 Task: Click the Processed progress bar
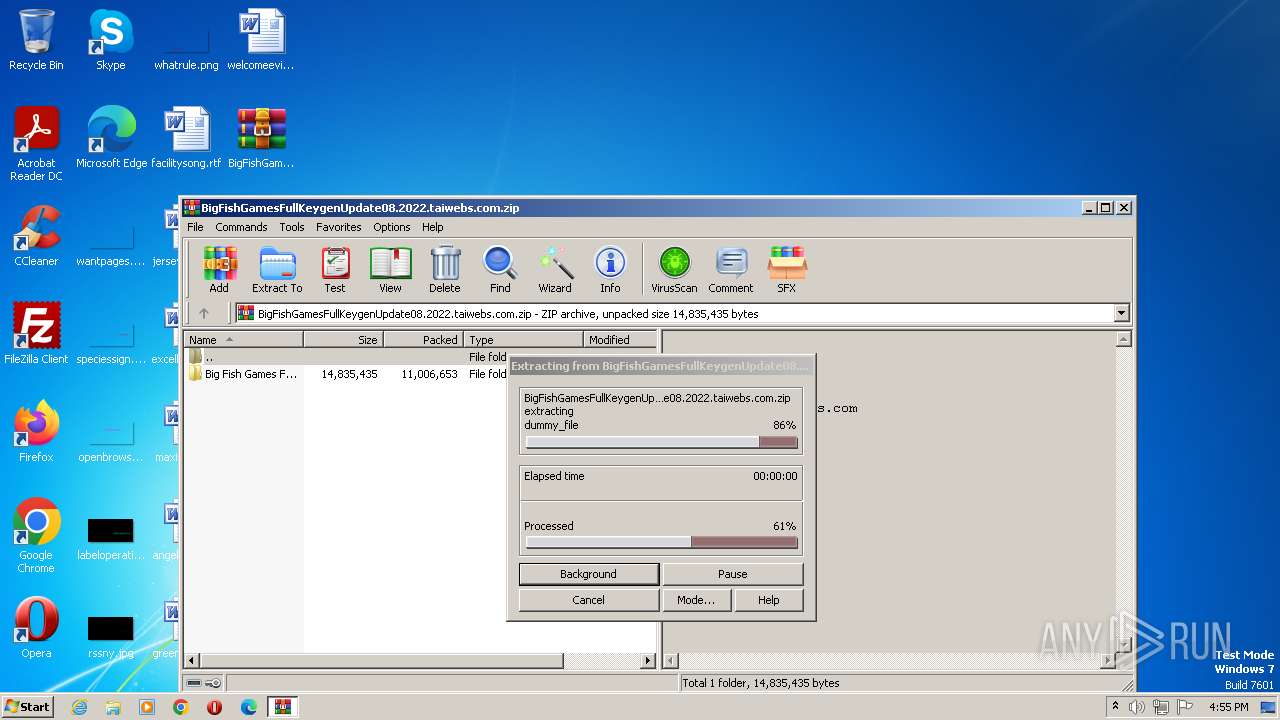click(661, 542)
